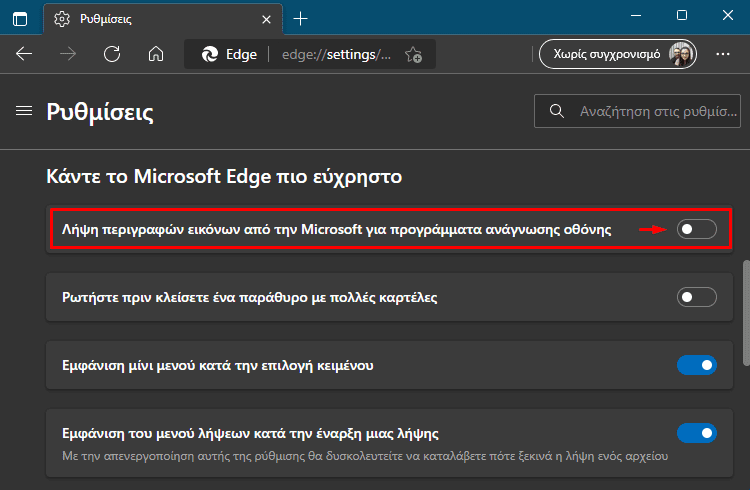750x490 pixels.
Task: Open a new tab with plus button
Action: coord(300,19)
